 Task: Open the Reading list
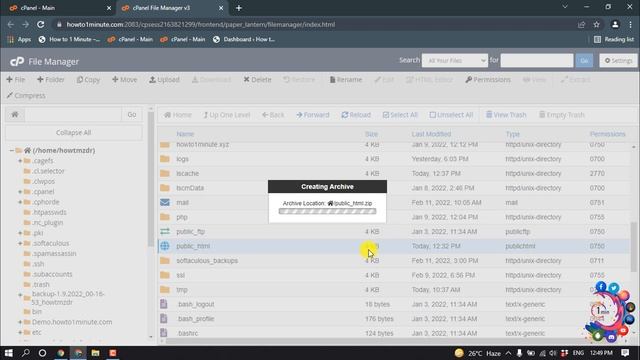(x=614, y=39)
